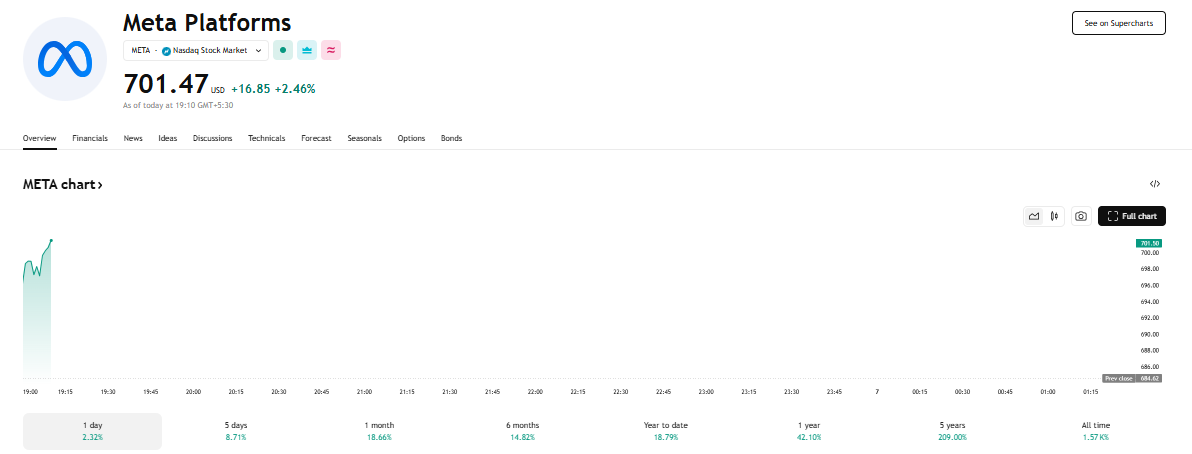Click the green market-open dot badge

(x=283, y=50)
